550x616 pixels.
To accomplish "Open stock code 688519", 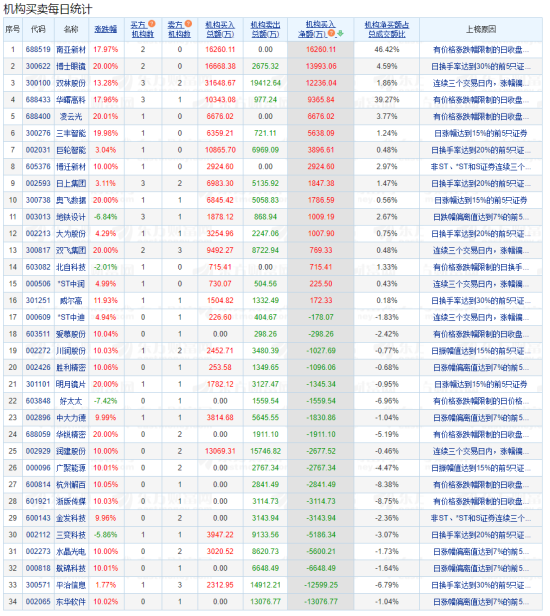I will 38,50.
